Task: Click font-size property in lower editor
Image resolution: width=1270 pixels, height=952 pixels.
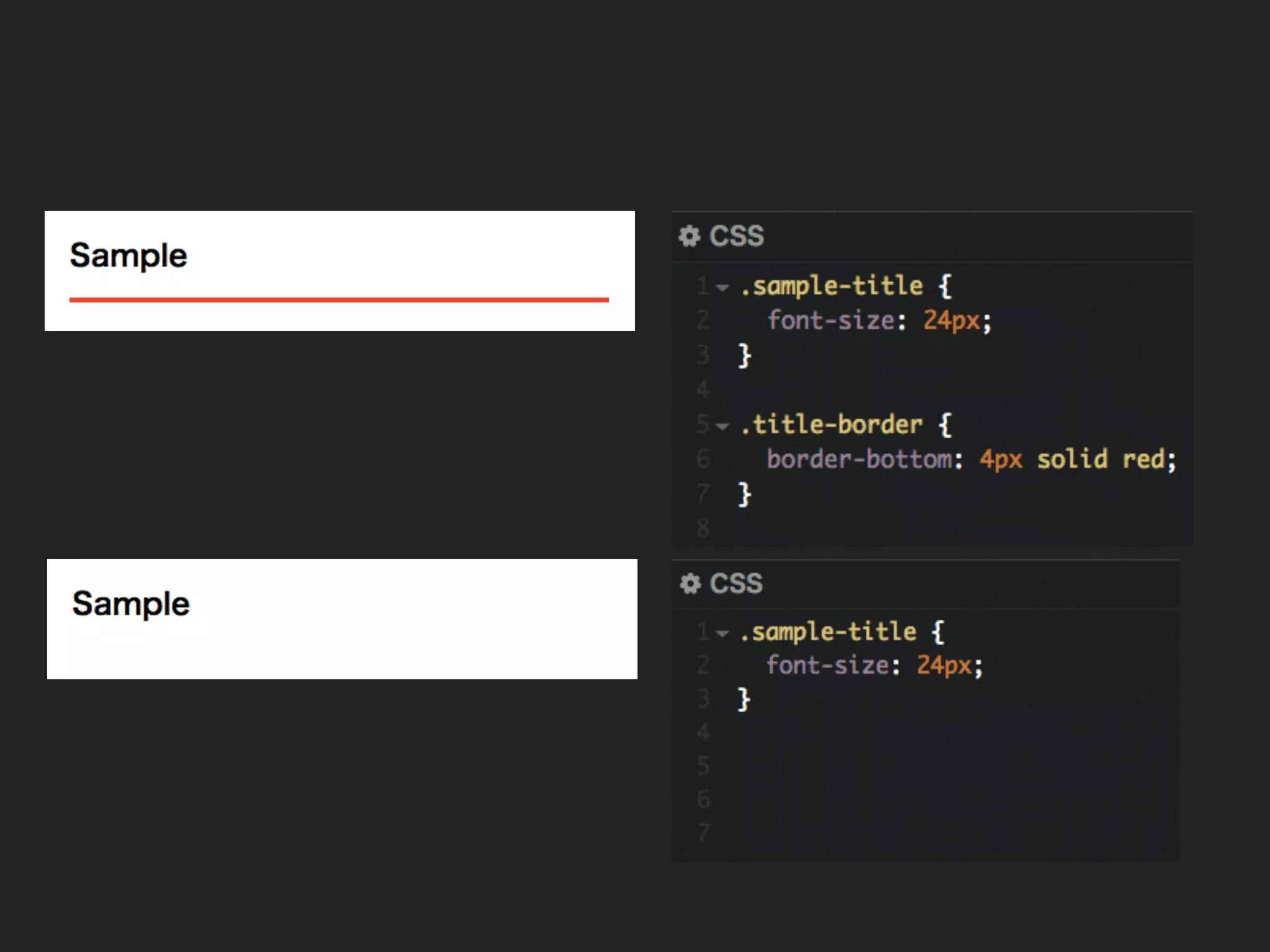Action: [827, 666]
